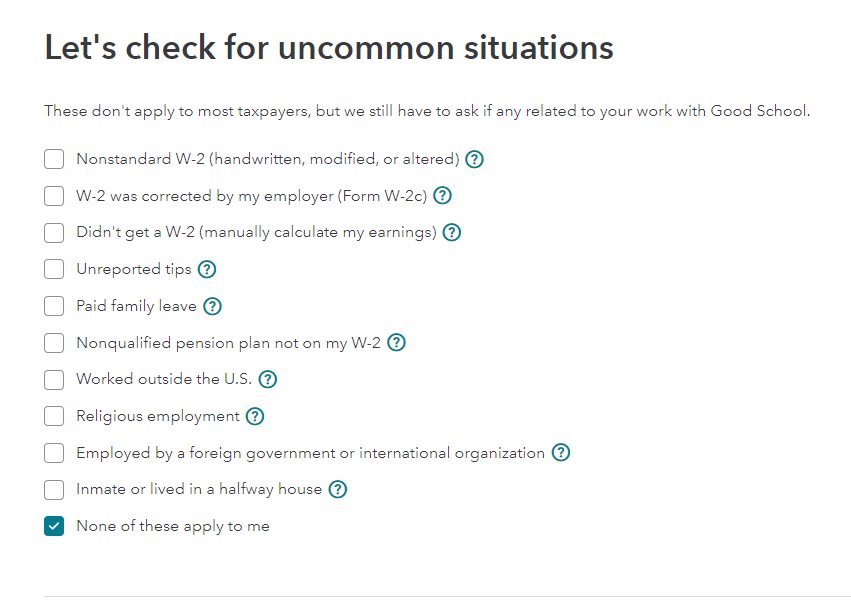Select Didn't get a W-2 checkbox

[54, 233]
